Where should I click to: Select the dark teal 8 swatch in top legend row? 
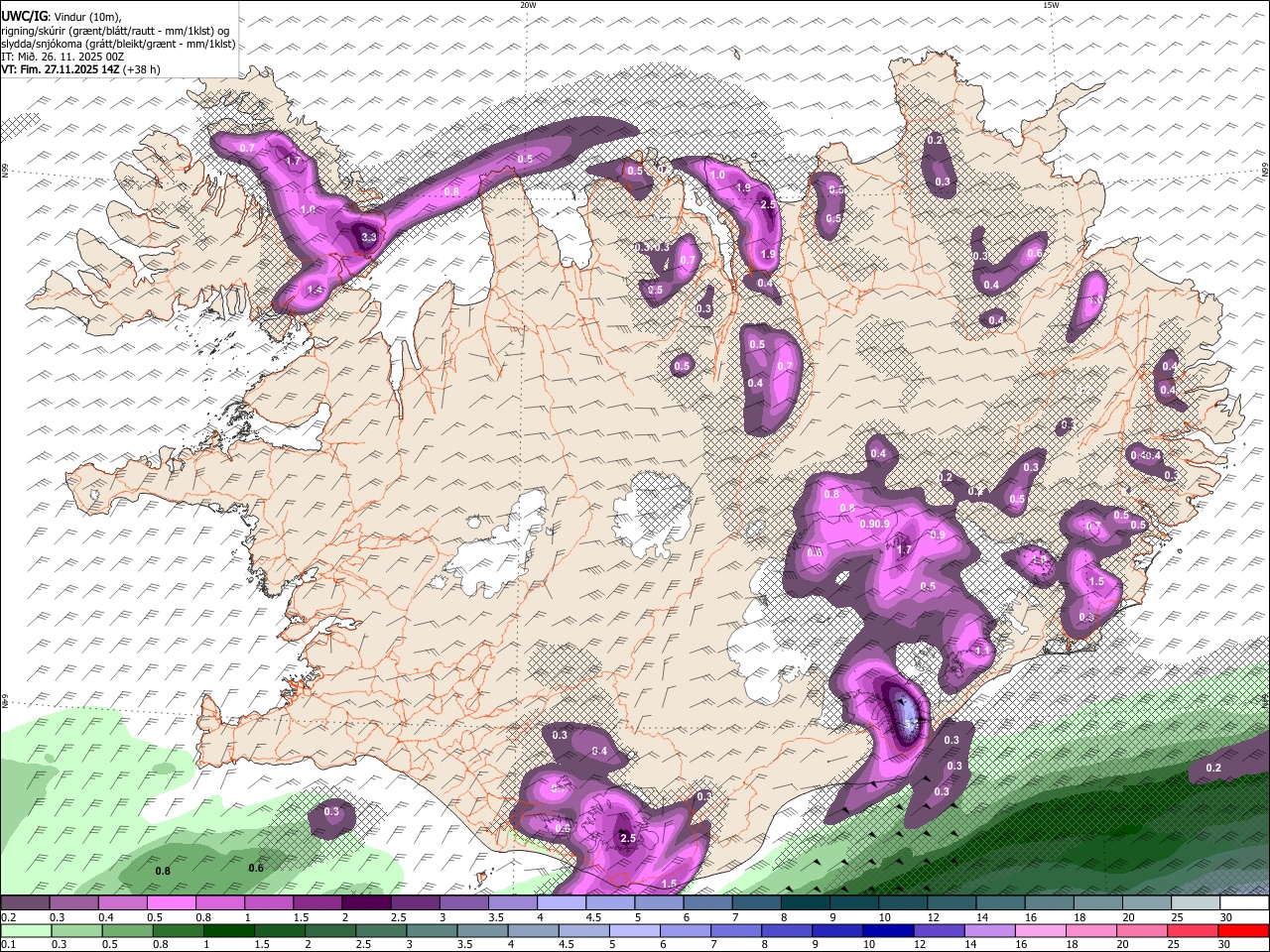tap(806, 903)
